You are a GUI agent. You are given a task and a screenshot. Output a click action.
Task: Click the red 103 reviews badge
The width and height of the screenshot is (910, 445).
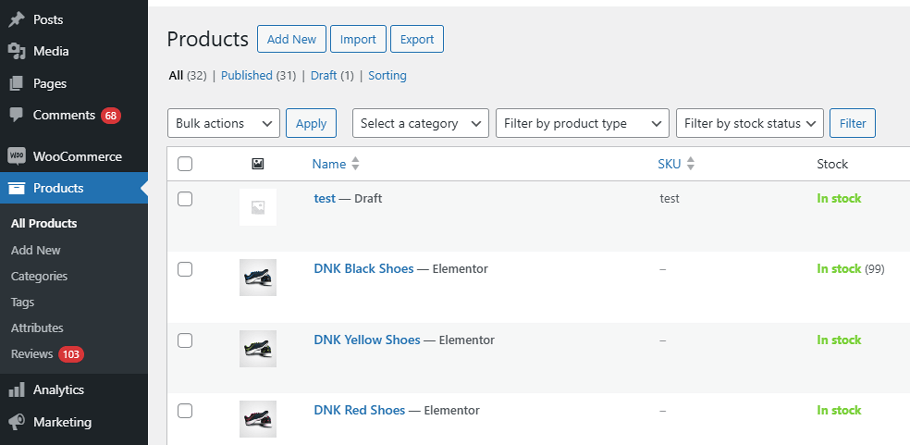coord(71,354)
